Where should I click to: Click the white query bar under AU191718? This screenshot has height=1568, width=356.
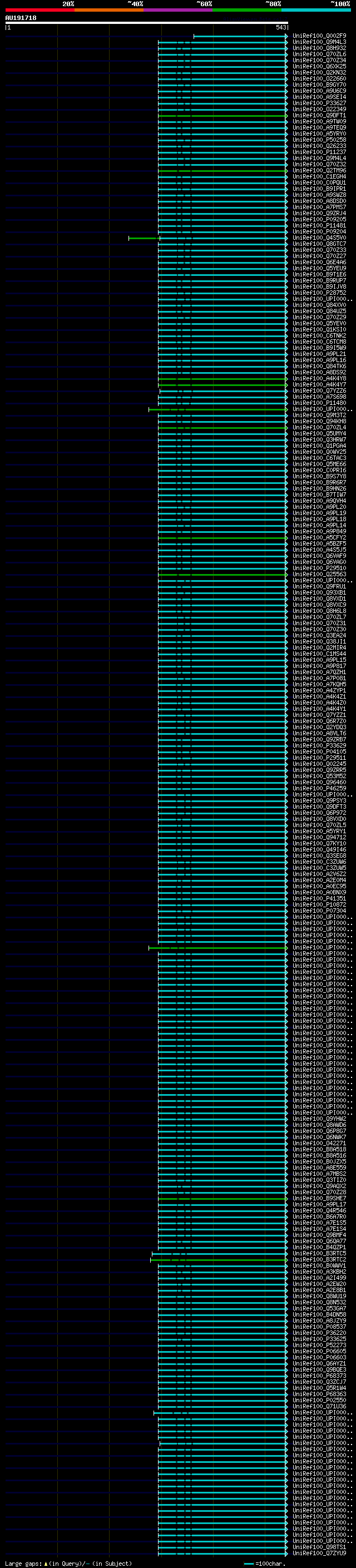pyautogui.click(x=146, y=22)
